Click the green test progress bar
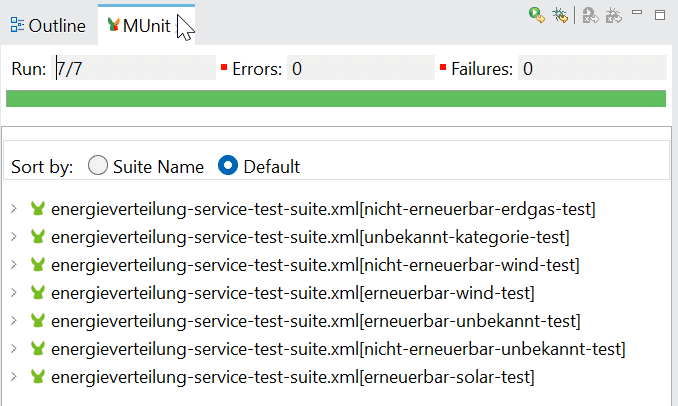The width and height of the screenshot is (678, 406). (x=336, y=99)
